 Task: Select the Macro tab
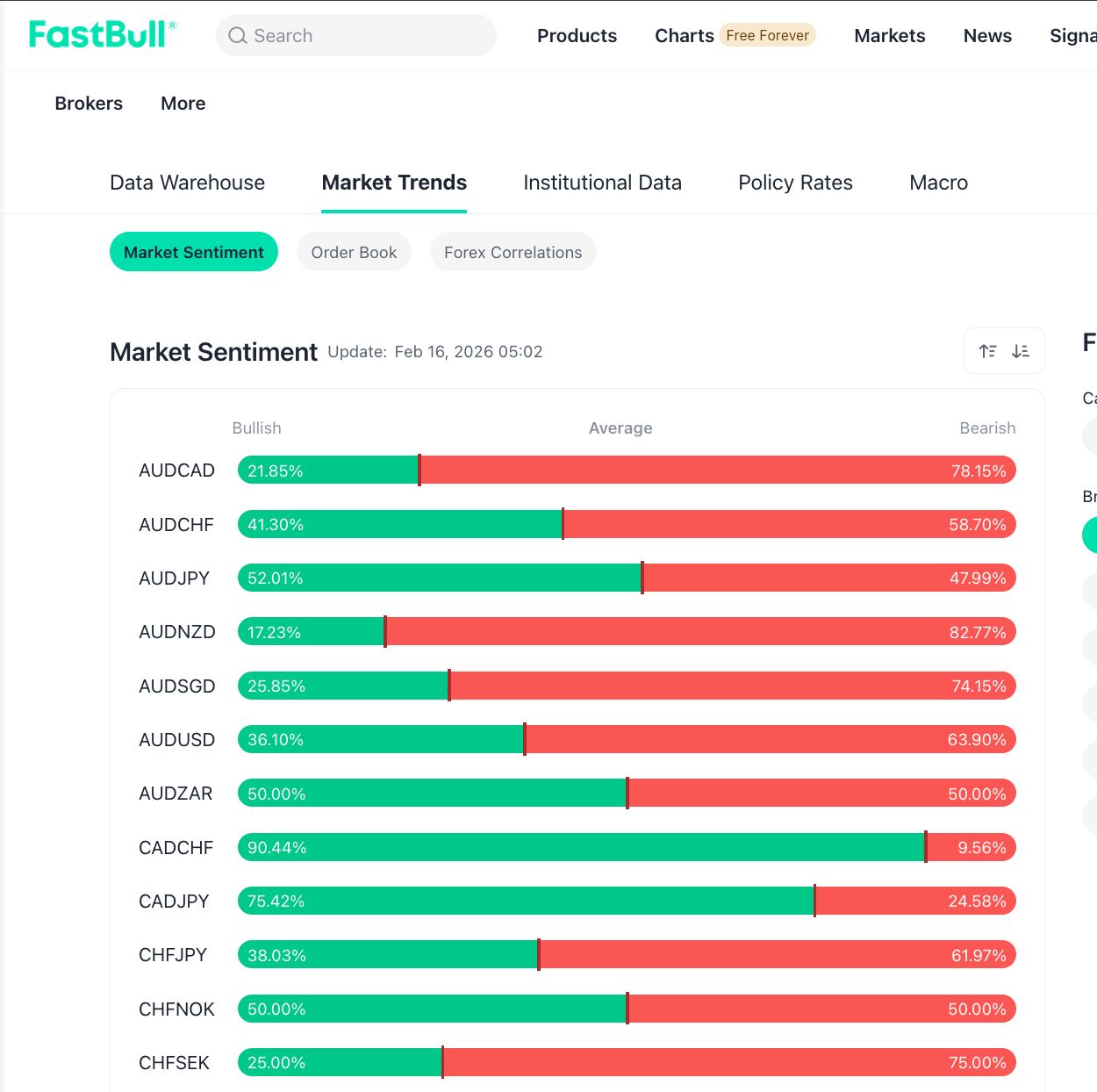(x=938, y=183)
